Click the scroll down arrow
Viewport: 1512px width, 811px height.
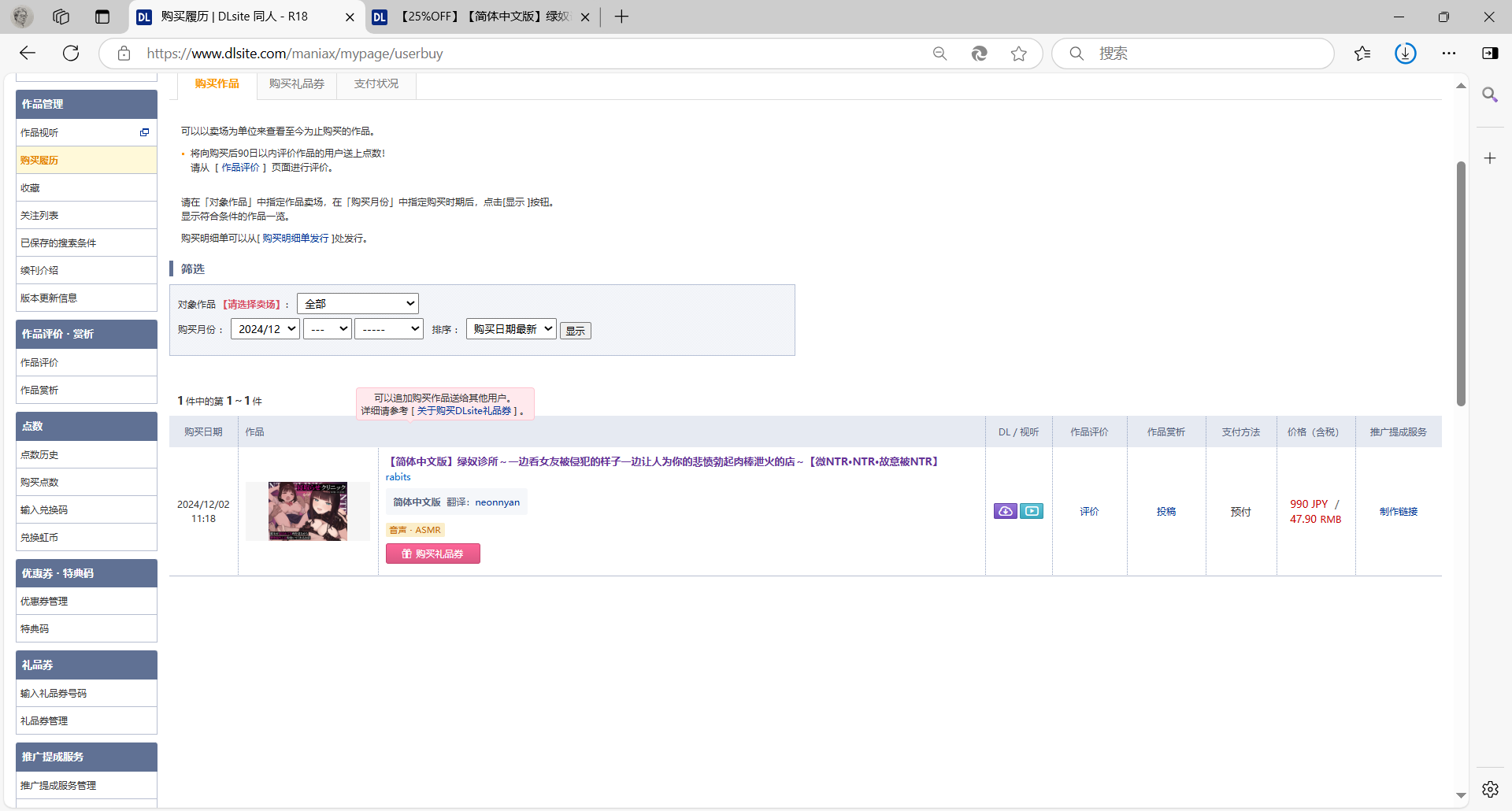click(1461, 796)
